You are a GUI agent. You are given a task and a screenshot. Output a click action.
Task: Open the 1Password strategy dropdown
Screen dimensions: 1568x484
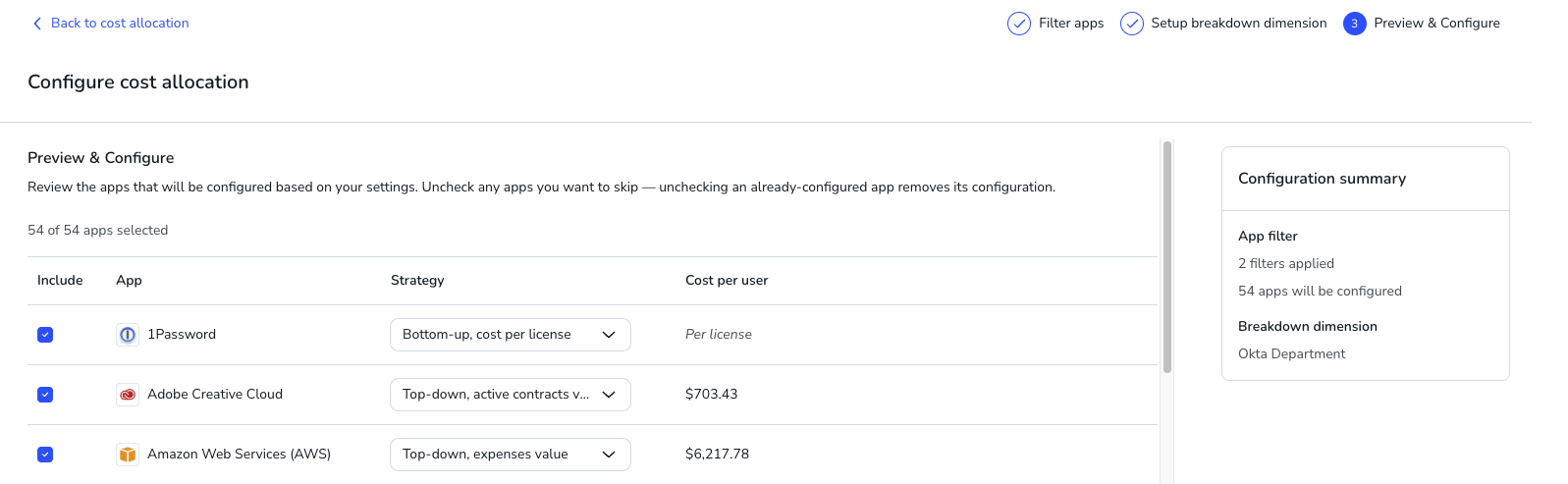511,335
